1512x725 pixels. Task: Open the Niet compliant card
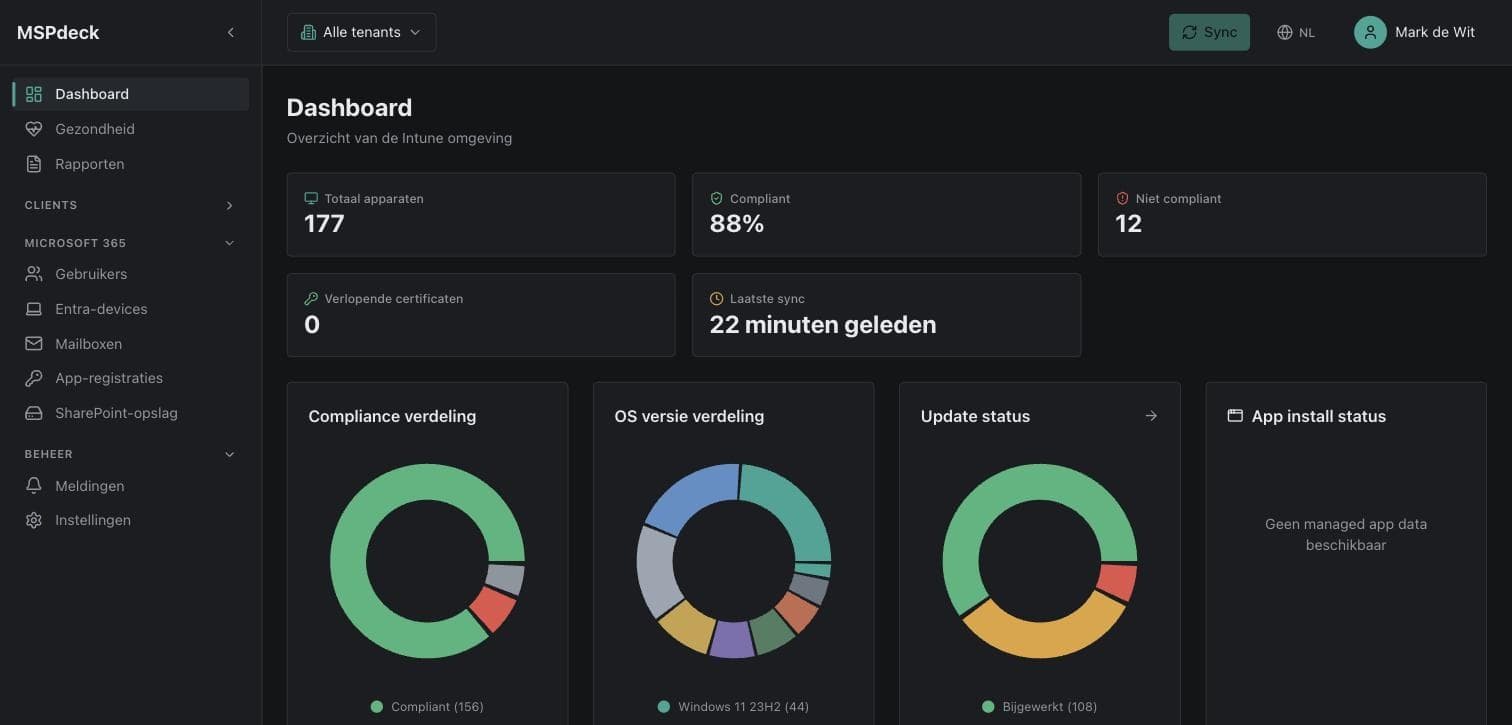1292,215
